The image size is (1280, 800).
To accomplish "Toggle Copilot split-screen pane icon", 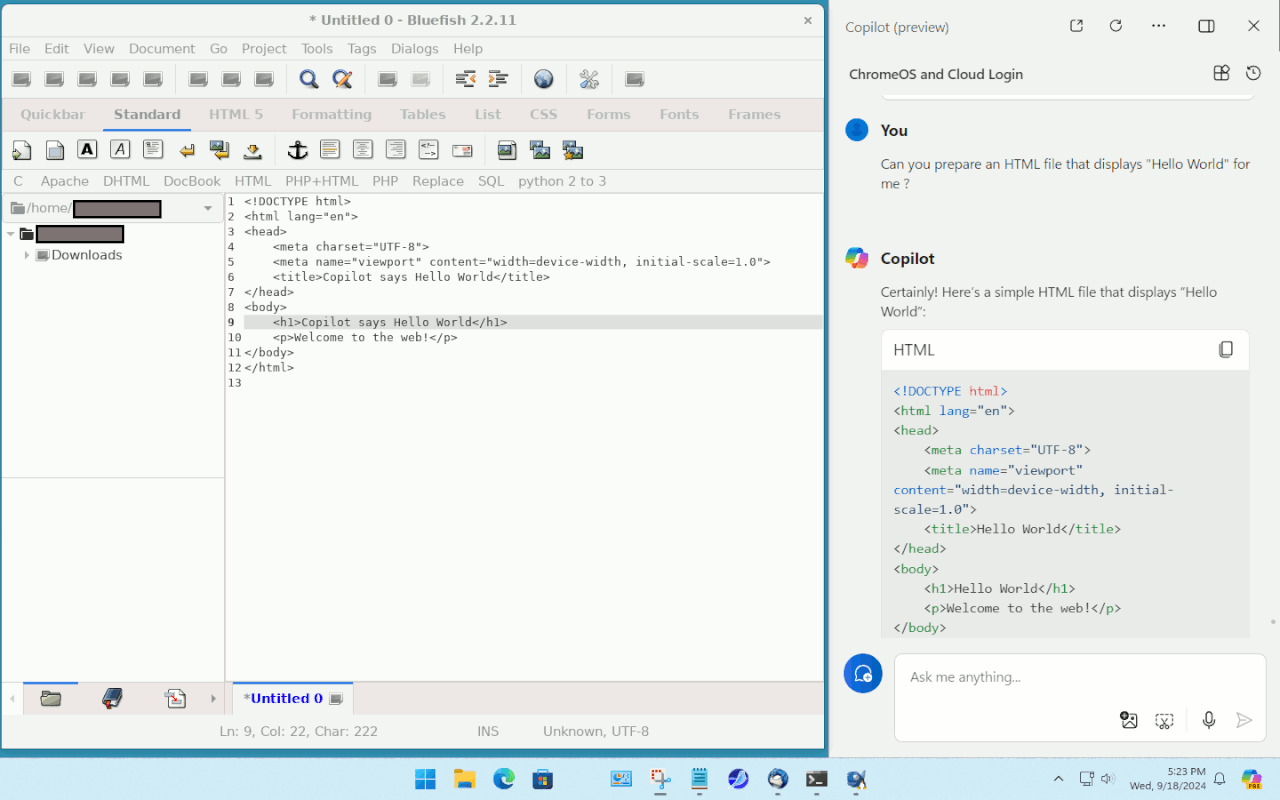I will point(1206,26).
